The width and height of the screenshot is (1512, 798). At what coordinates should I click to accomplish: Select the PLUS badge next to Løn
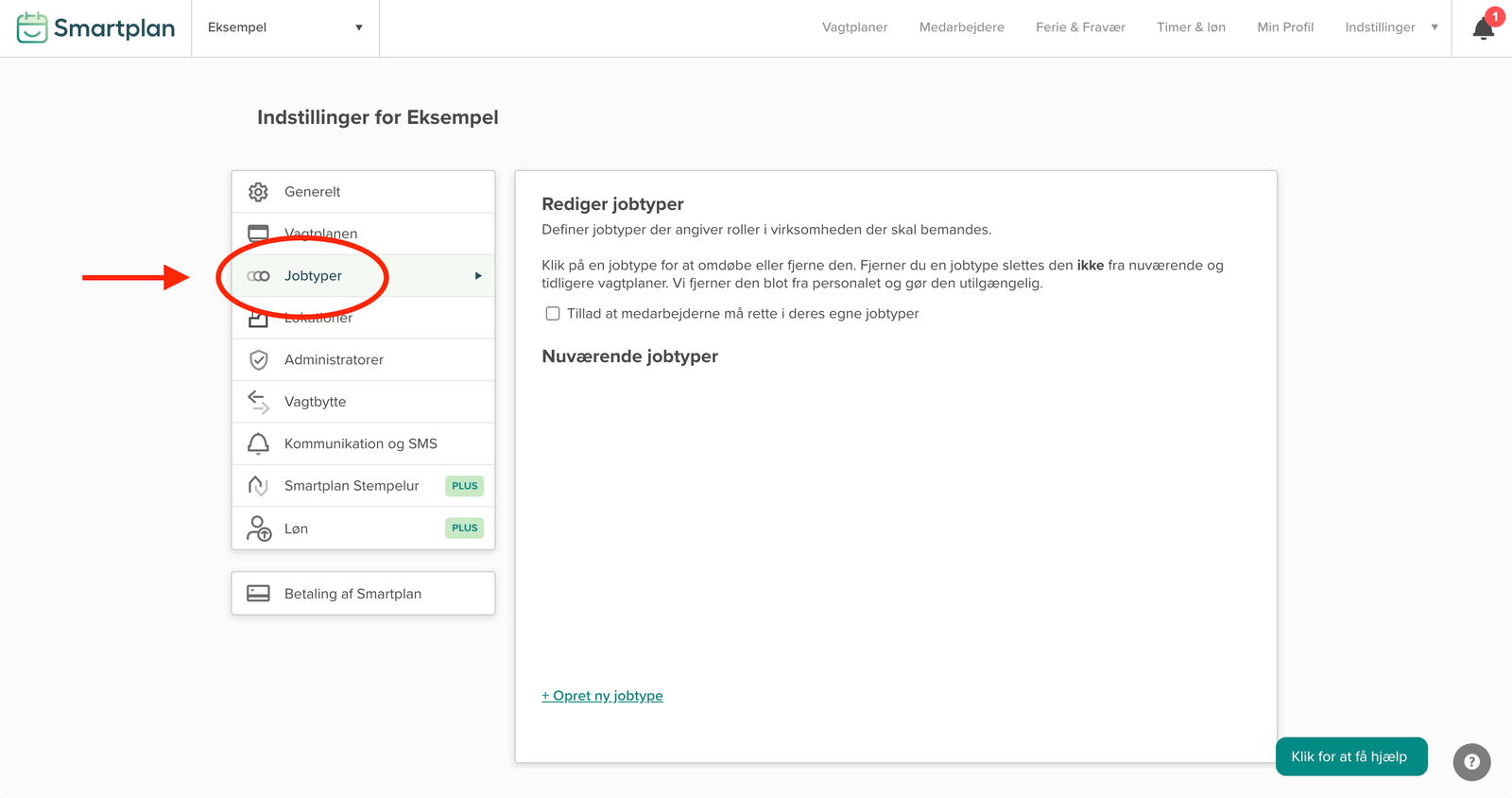pyautogui.click(x=464, y=529)
